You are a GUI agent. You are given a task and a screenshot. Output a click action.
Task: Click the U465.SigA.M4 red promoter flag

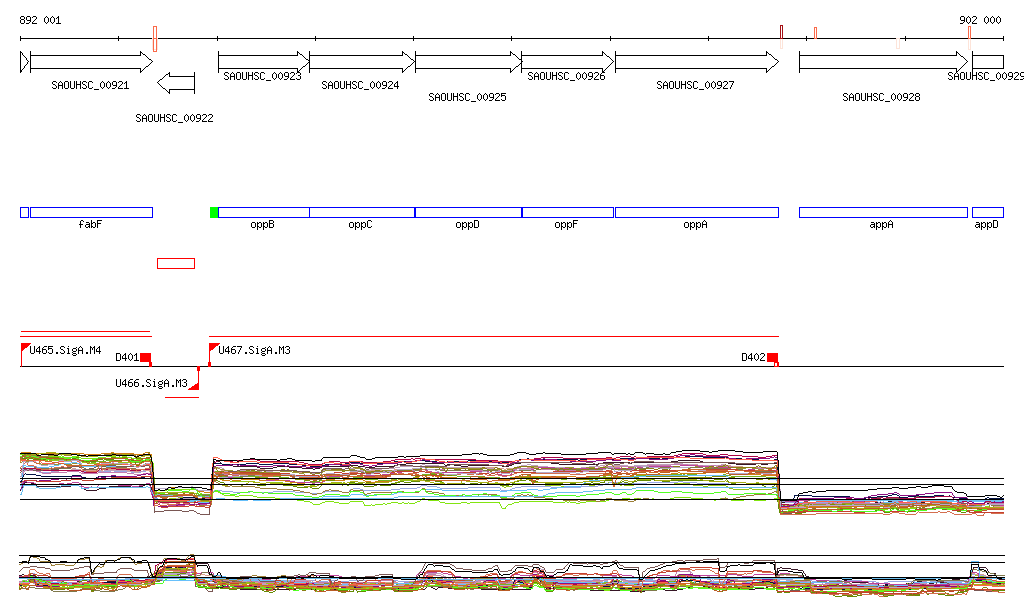pos(25,348)
